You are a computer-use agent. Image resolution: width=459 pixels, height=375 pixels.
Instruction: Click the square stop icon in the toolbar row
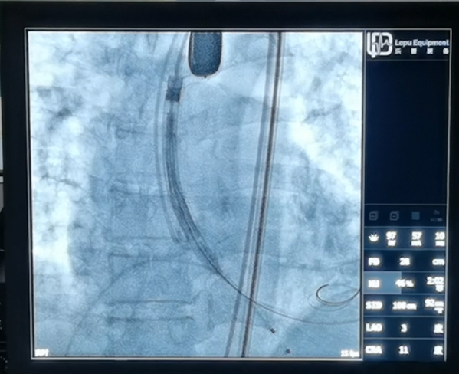point(415,216)
